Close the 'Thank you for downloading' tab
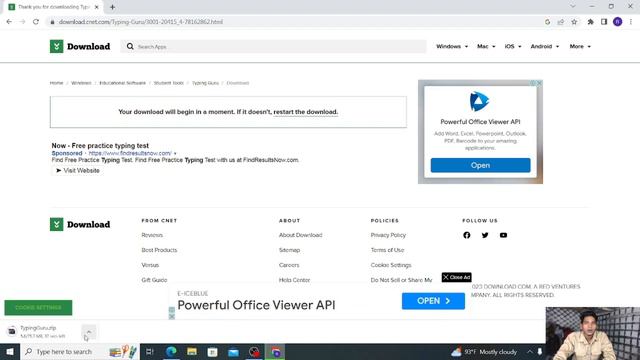 coord(97,7)
